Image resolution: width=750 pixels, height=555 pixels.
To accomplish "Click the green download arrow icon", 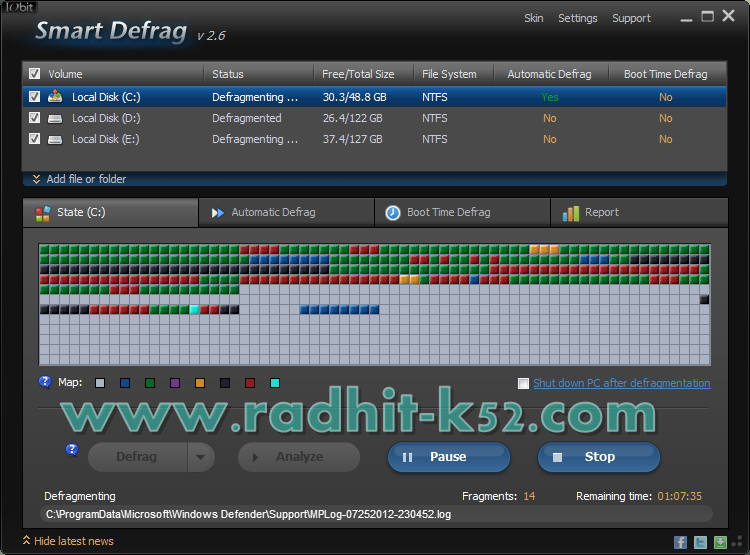I will click(x=720, y=542).
